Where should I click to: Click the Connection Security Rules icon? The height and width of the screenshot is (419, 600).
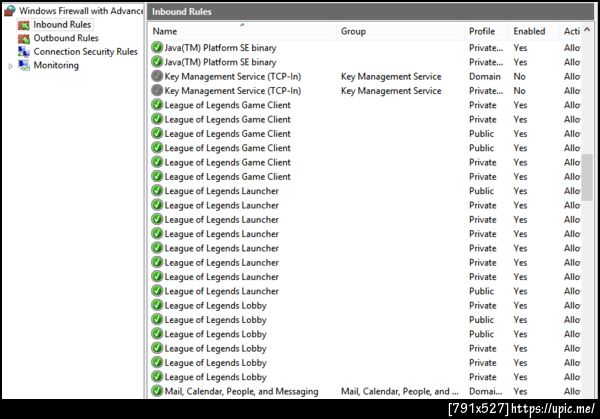pyautogui.click(x=24, y=52)
